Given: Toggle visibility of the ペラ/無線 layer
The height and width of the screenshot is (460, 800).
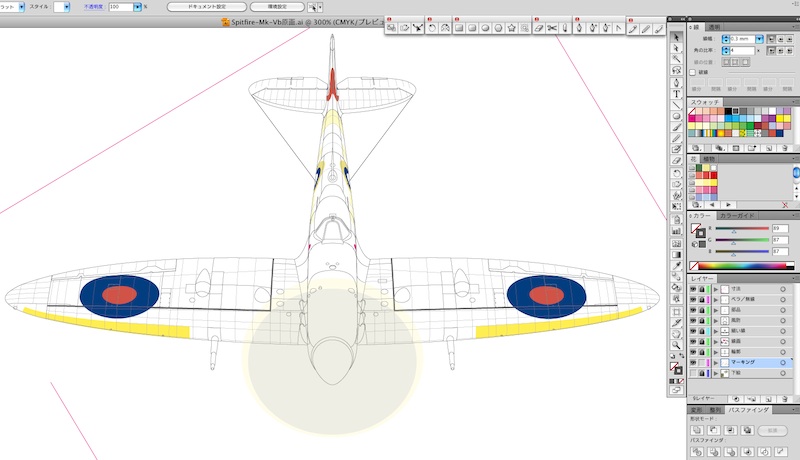Looking at the screenshot, I should pyautogui.click(x=693, y=299).
